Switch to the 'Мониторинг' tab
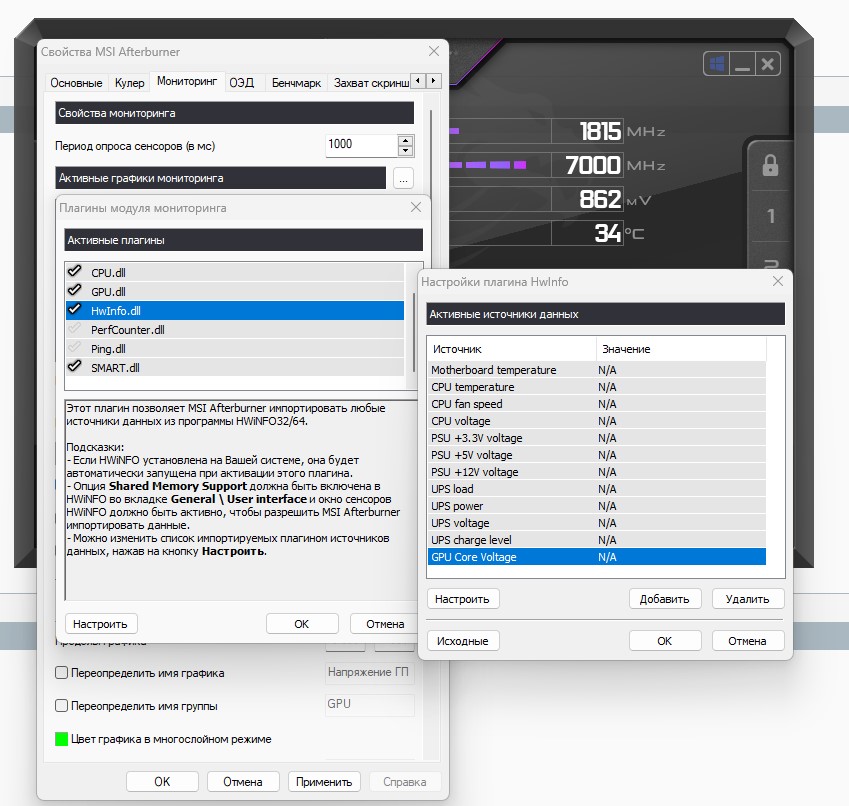Screen dimensions: 849x806 (187, 81)
